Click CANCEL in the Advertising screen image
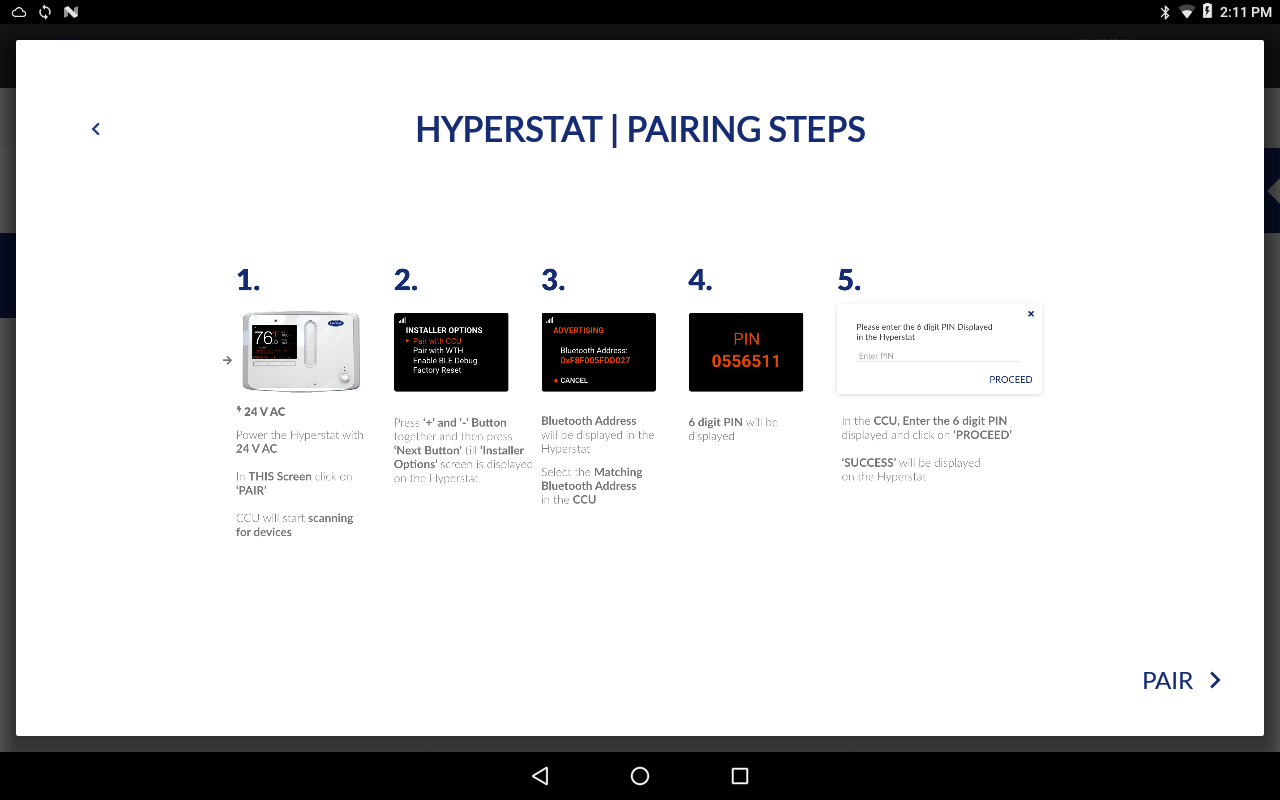Viewport: 1280px width, 800px height. 572,381
